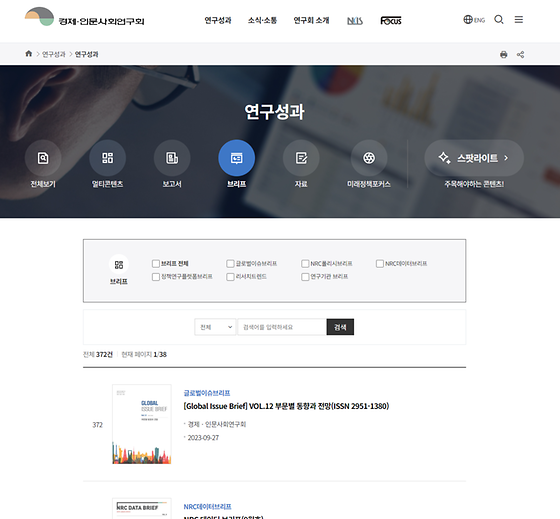Click the date text 2023-09-27
560x519 pixels.
click(203, 438)
